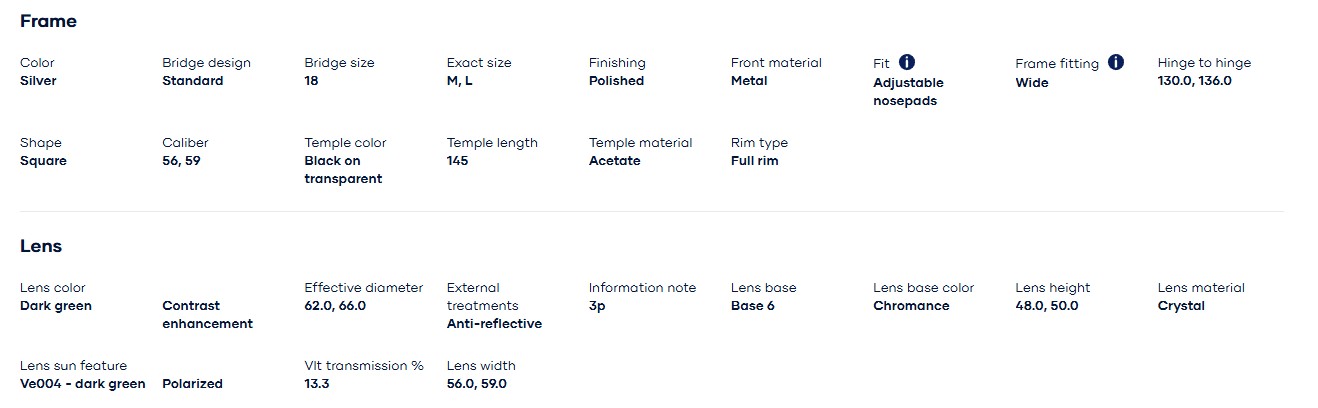Image resolution: width=1318 pixels, height=408 pixels.
Task: Click the Vlt transmission % label
Action: point(364,366)
